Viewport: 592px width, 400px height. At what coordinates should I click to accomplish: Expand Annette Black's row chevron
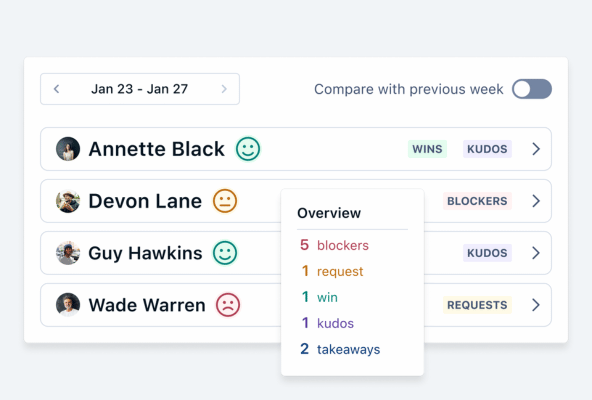click(x=536, y=149)
